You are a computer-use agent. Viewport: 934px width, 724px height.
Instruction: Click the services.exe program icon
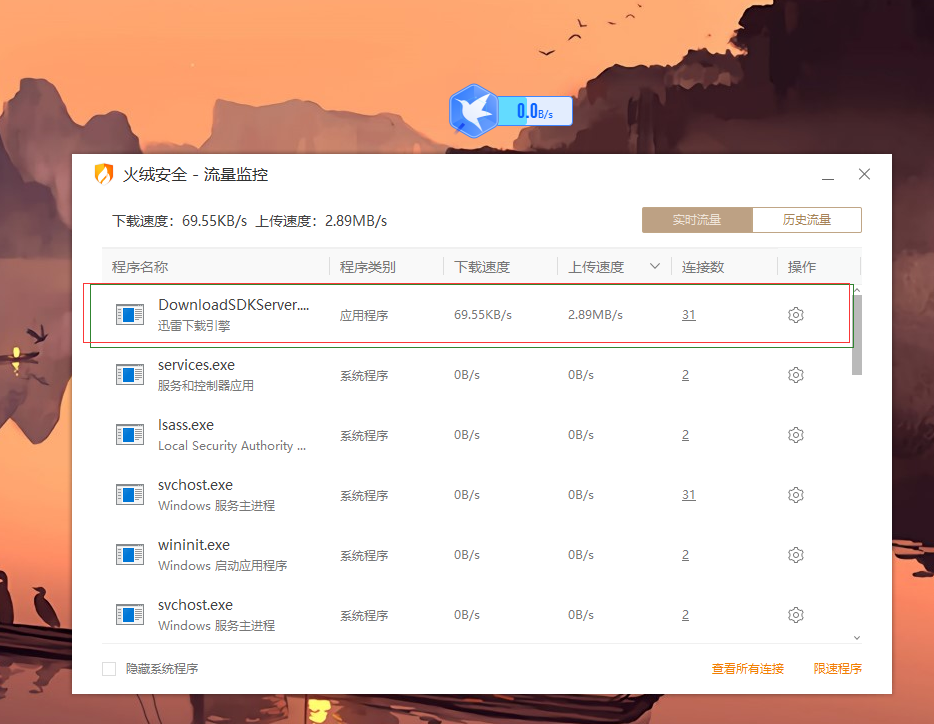point(130,374)
